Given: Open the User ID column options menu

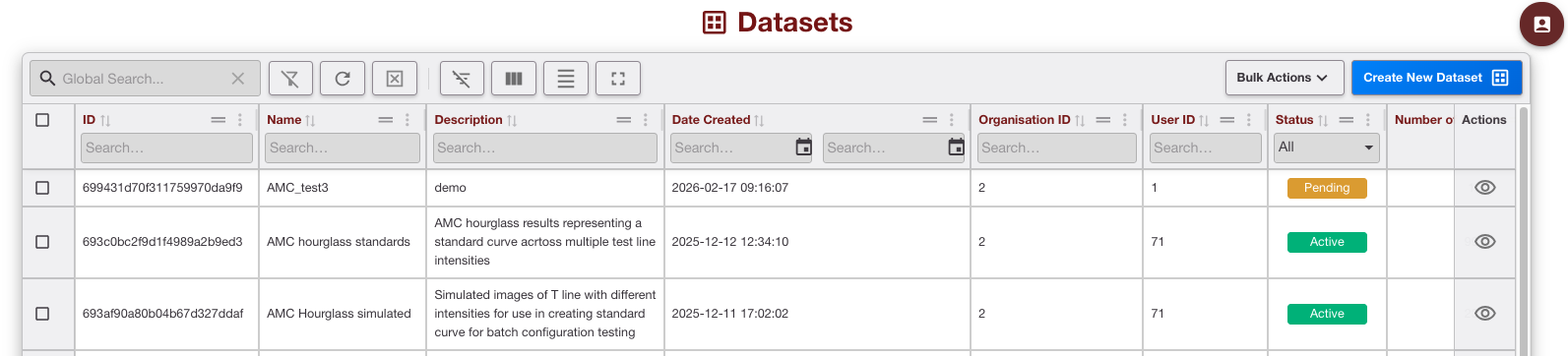Looking at the screenshot, I should pos(1249,120).
